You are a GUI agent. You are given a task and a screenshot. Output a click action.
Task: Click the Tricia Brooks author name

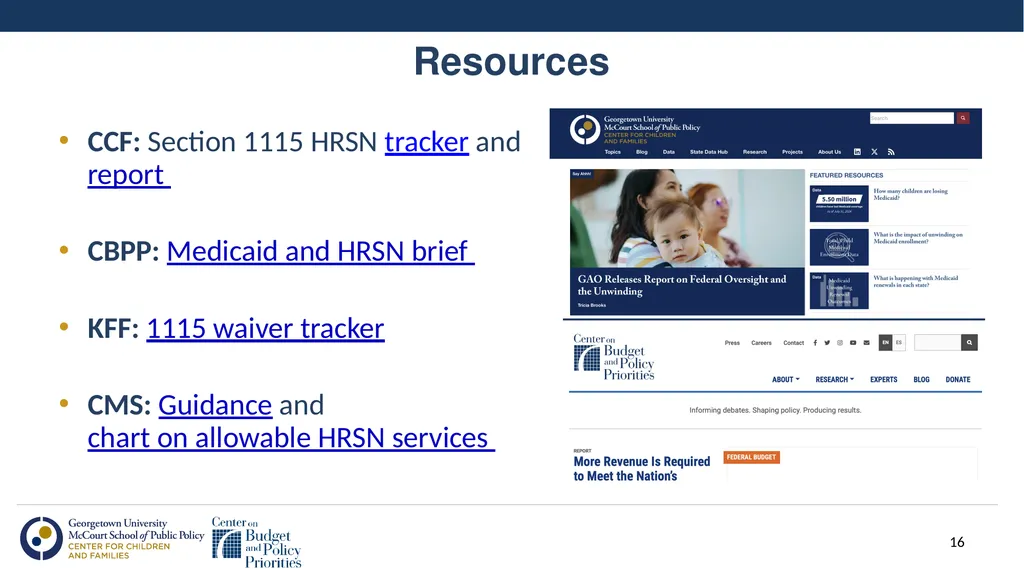tap(592, 305)
